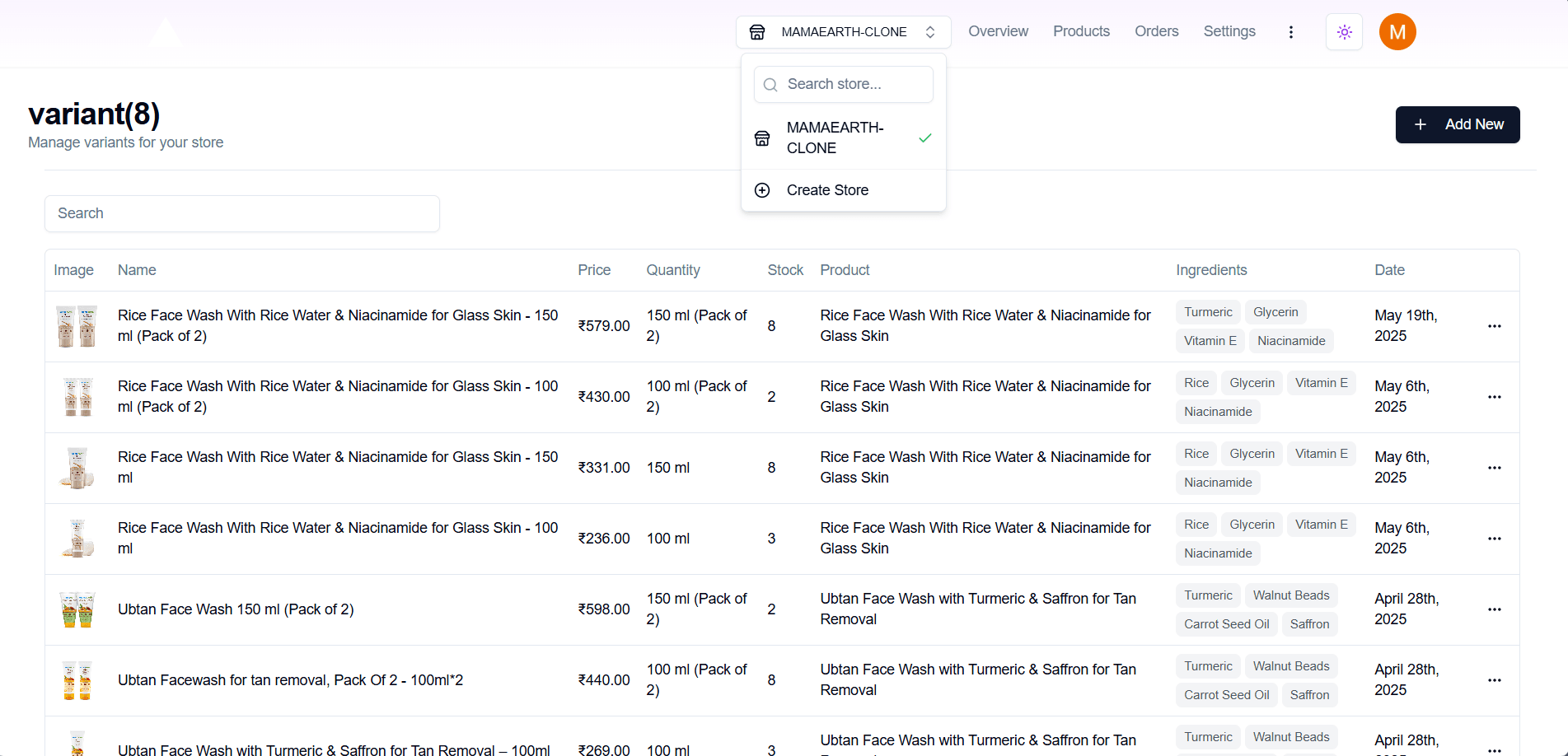Open actions menu for ₹430.00 variant row
This screenshot has height=756, width=1568.
coord(1494,397)
